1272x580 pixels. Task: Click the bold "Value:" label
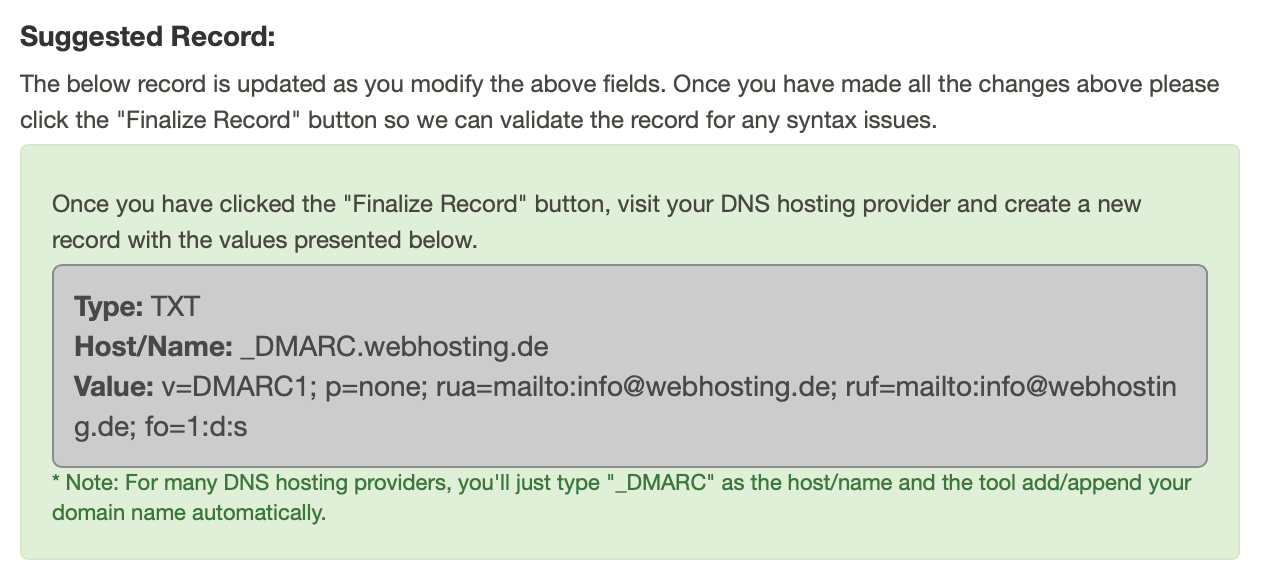click(x=113, y=387)
